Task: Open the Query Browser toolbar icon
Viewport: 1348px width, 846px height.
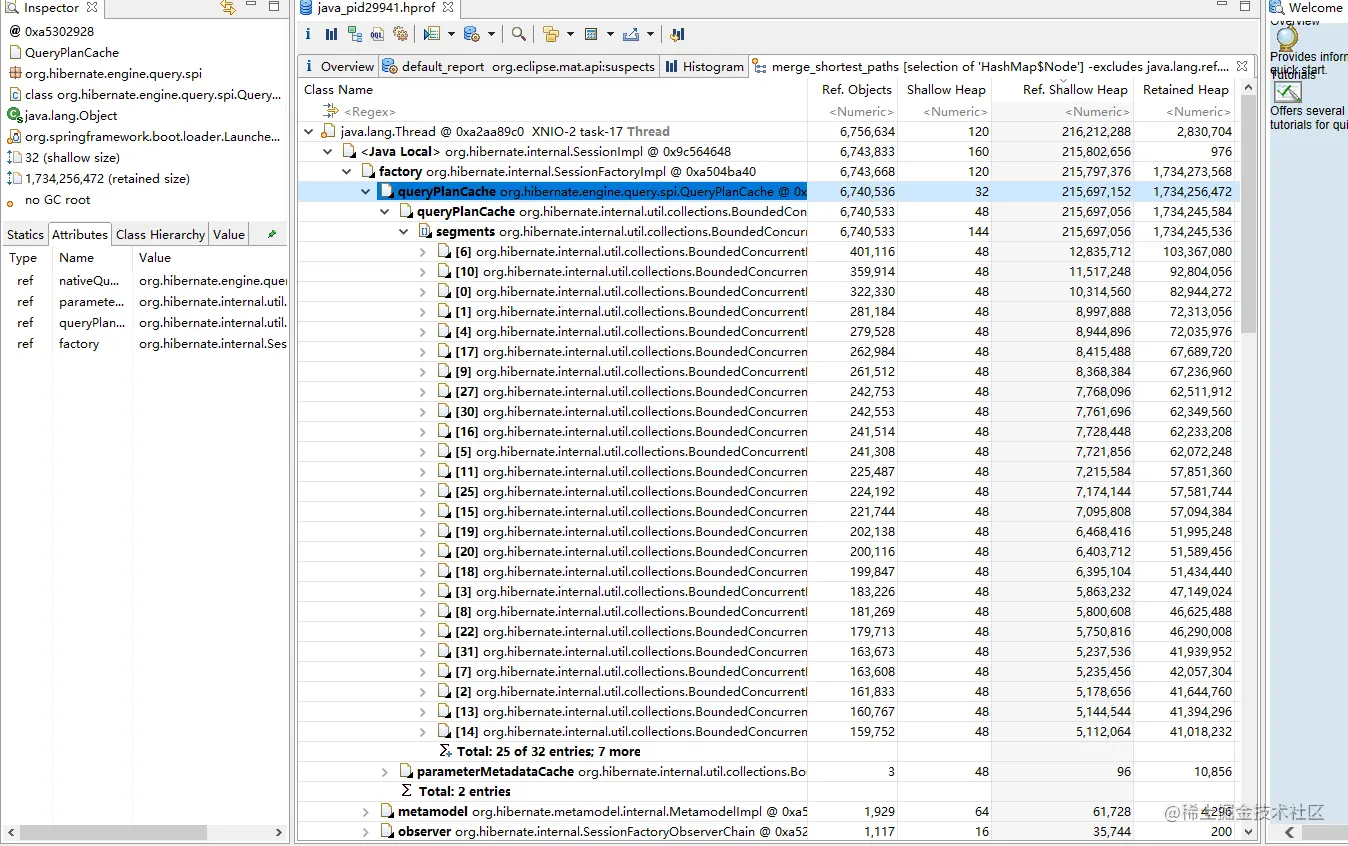Action: (472, 34)
